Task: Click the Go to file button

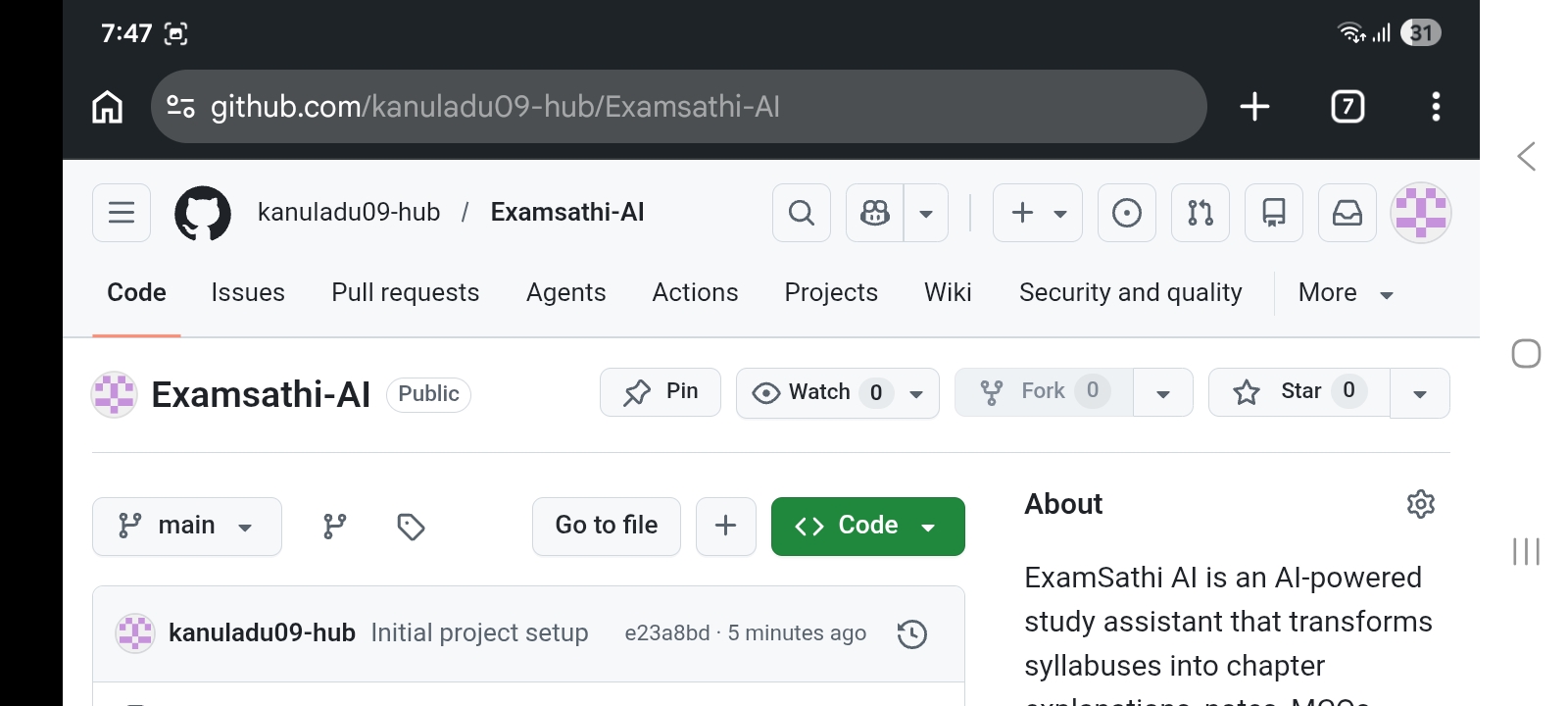Action: click(607, 527)
